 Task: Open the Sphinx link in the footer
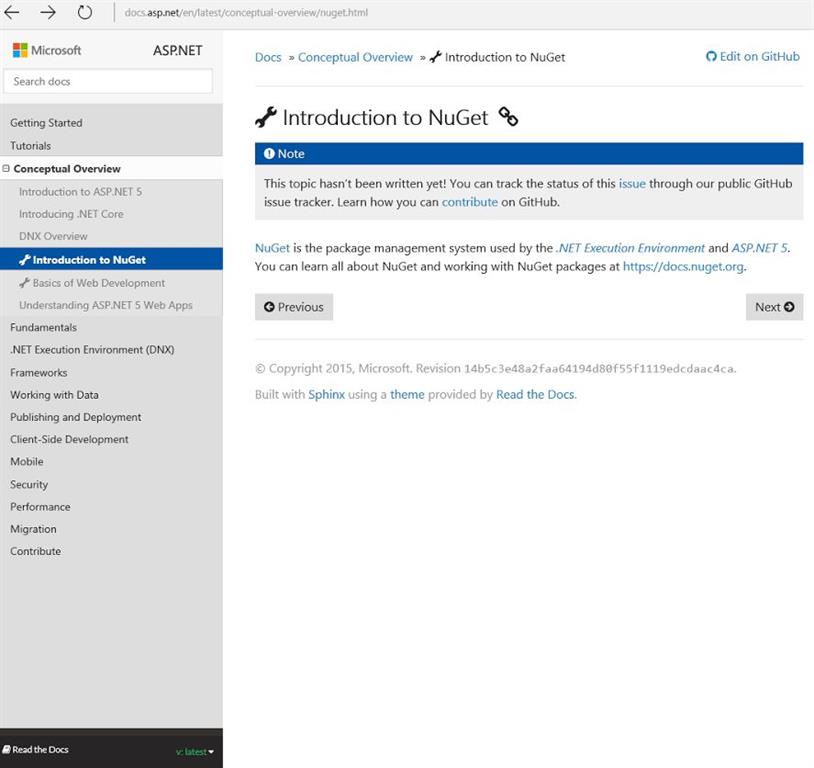coord(327,395)
